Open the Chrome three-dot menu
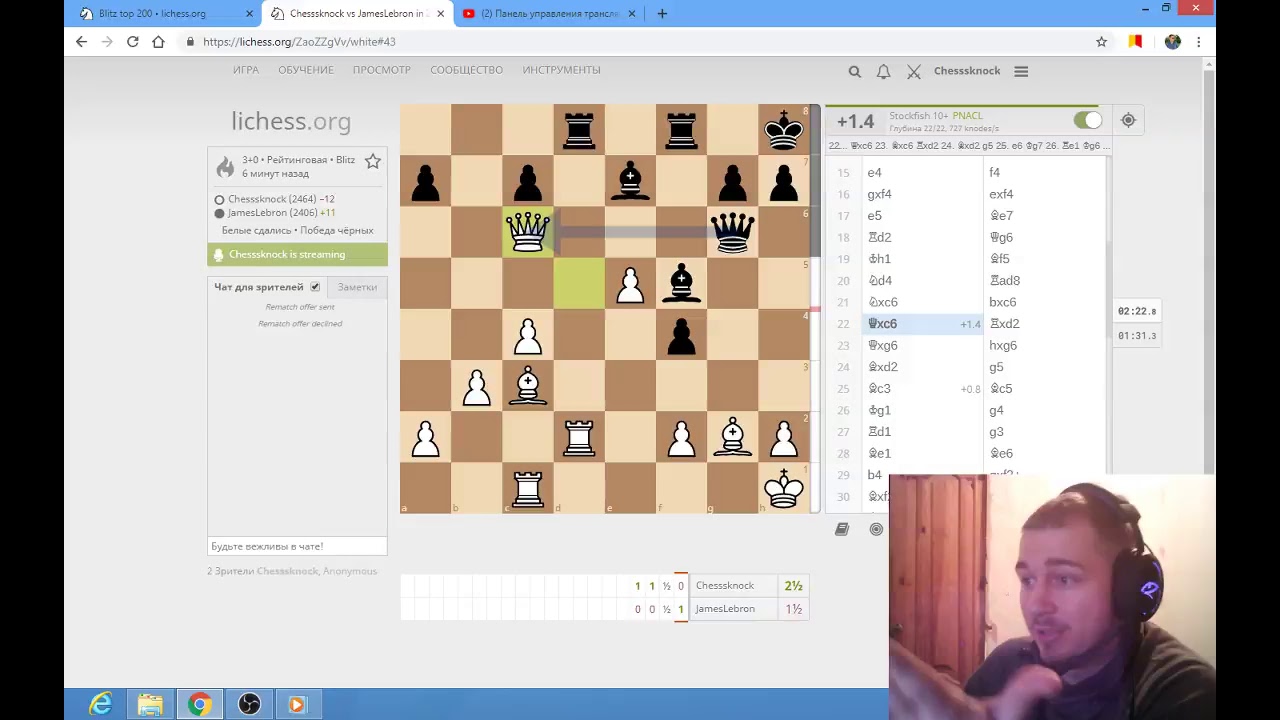The width and height of the screenshot is (1280, 720). coord(1198,42)
